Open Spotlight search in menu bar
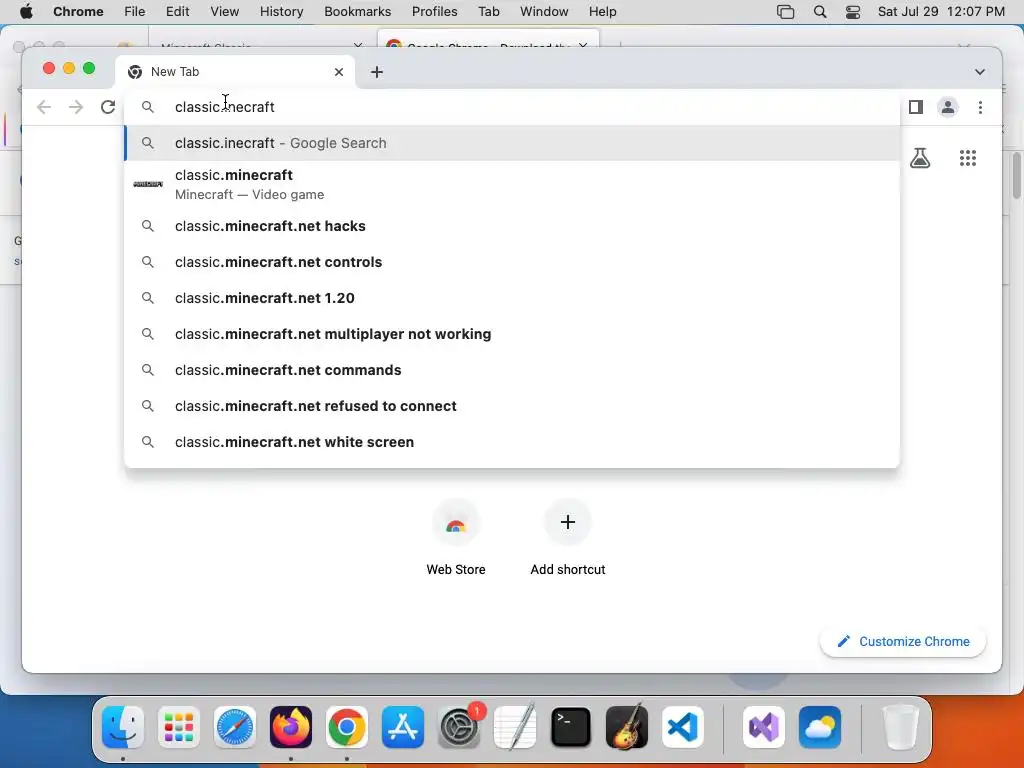Viewport: 1024px width, 768px height. (x=820, y=12)
